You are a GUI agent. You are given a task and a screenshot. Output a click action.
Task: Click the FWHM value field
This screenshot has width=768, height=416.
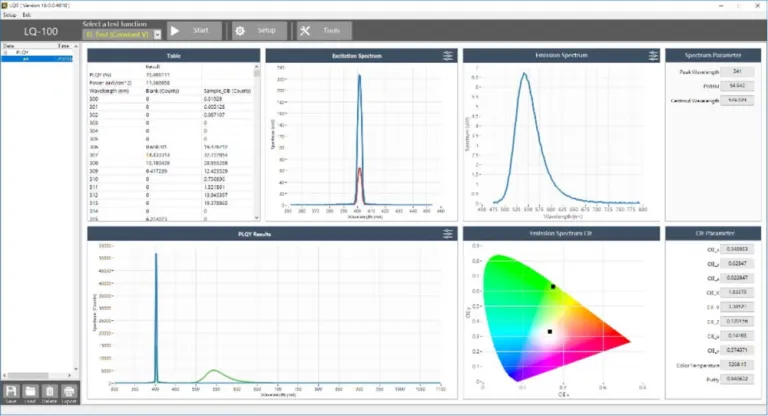click(x=737, y=86)
